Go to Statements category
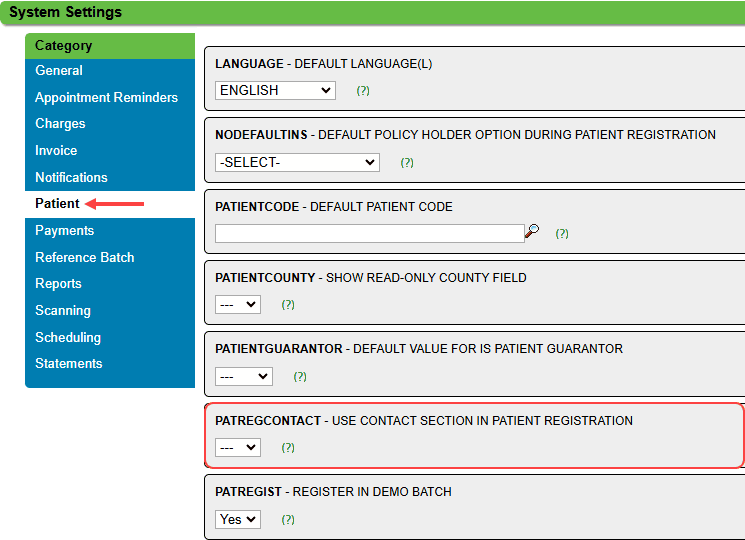Image resolution: width=745 pixels, height=540 pixels. 69,364
